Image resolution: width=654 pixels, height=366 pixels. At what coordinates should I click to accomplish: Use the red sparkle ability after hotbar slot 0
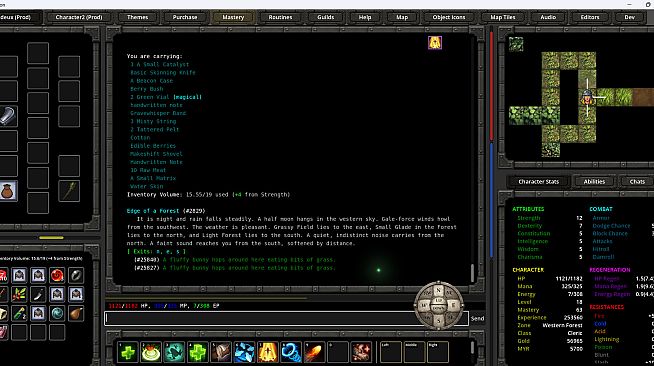click(361, 352)
